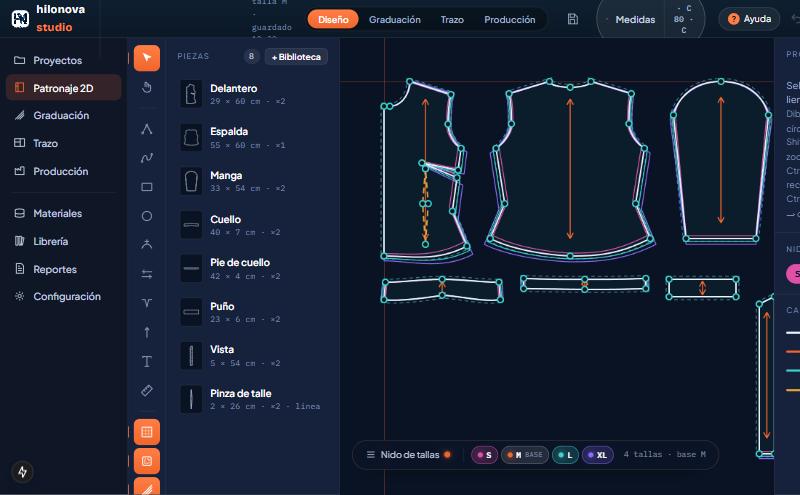Choose the straight-segment point tool
This screenshot has height=495, width=800.
click(147, 129)
